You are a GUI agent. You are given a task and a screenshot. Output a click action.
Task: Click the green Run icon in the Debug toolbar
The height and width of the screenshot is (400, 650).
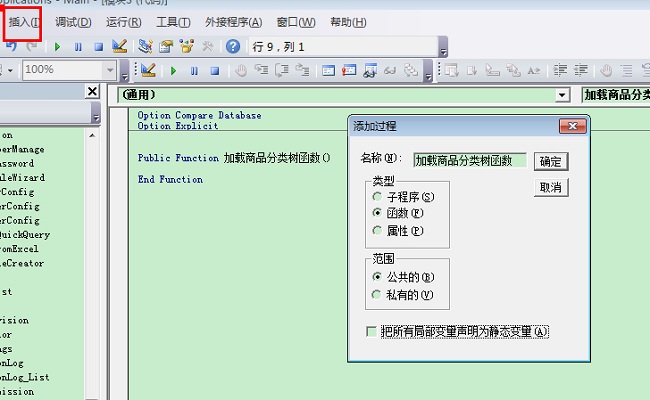point(173,71)
